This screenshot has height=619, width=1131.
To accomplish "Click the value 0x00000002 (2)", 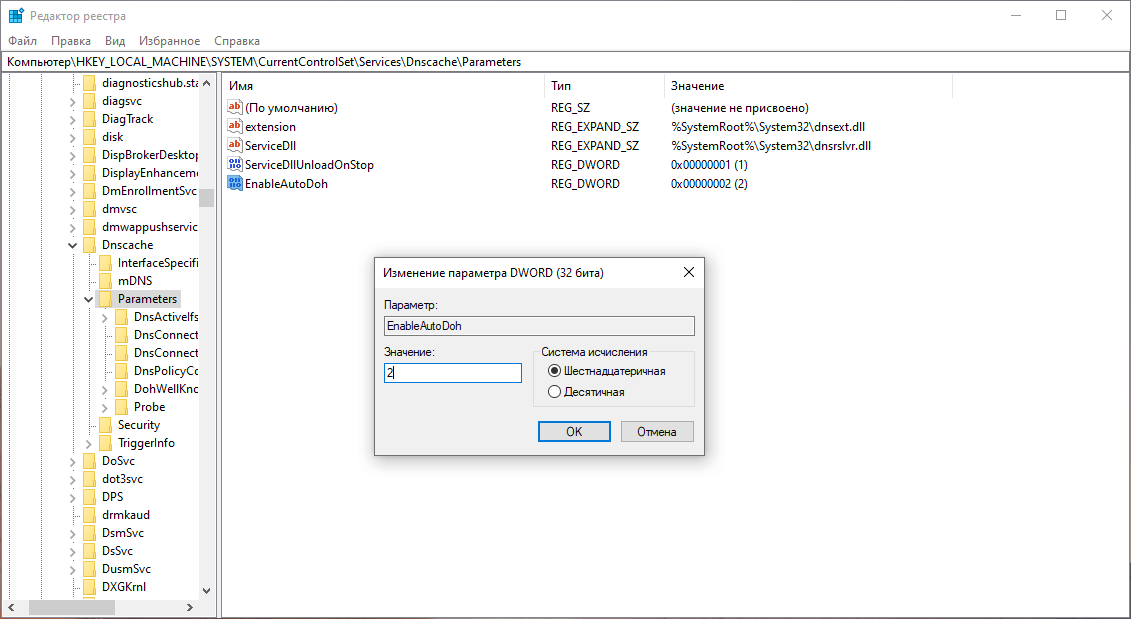I will click(709, 184).
